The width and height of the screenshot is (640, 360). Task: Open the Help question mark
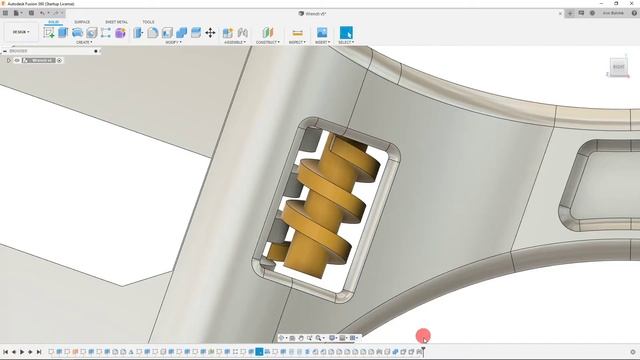pyautogui.click(x=634, y=13)
